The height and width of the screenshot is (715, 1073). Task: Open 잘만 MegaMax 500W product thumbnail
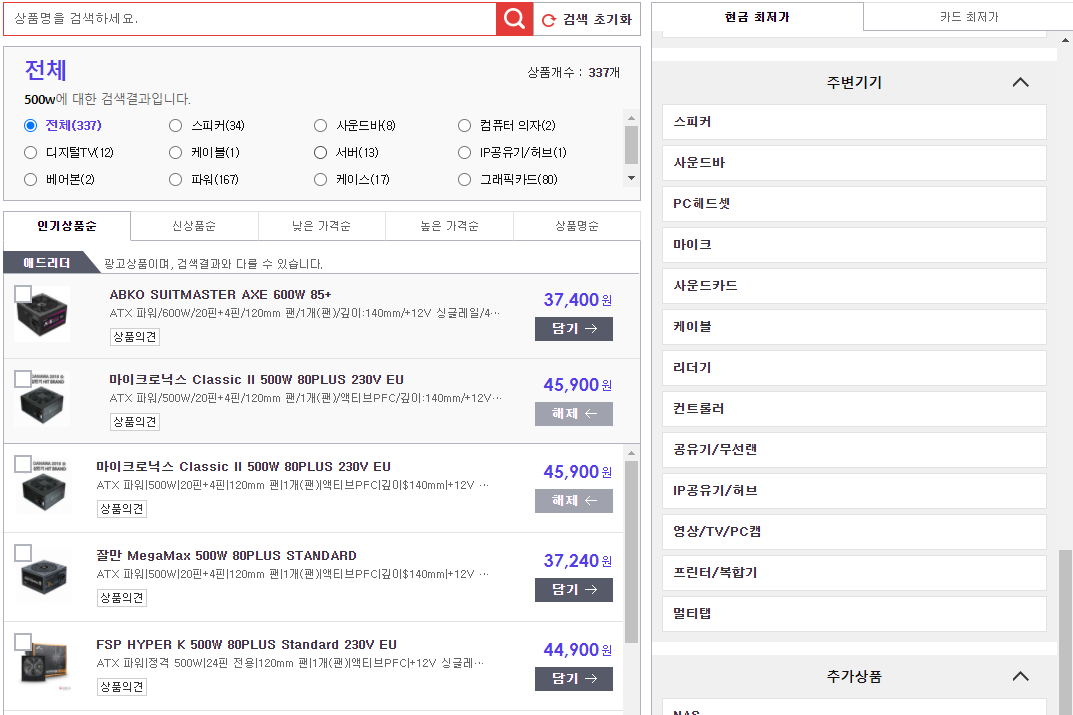tap(43, 575)
